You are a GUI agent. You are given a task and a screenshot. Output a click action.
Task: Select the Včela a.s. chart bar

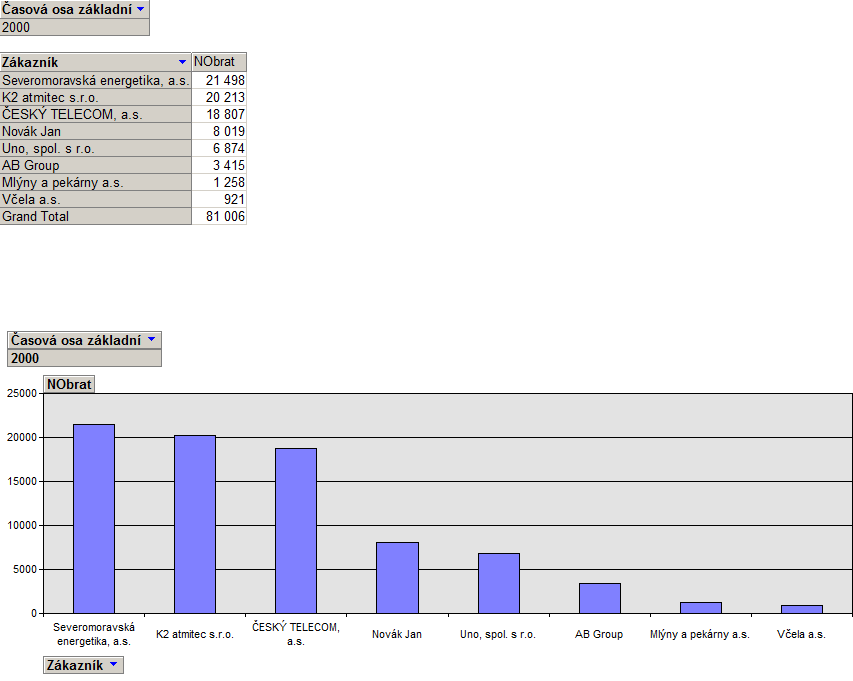click(x=802, y=609)
